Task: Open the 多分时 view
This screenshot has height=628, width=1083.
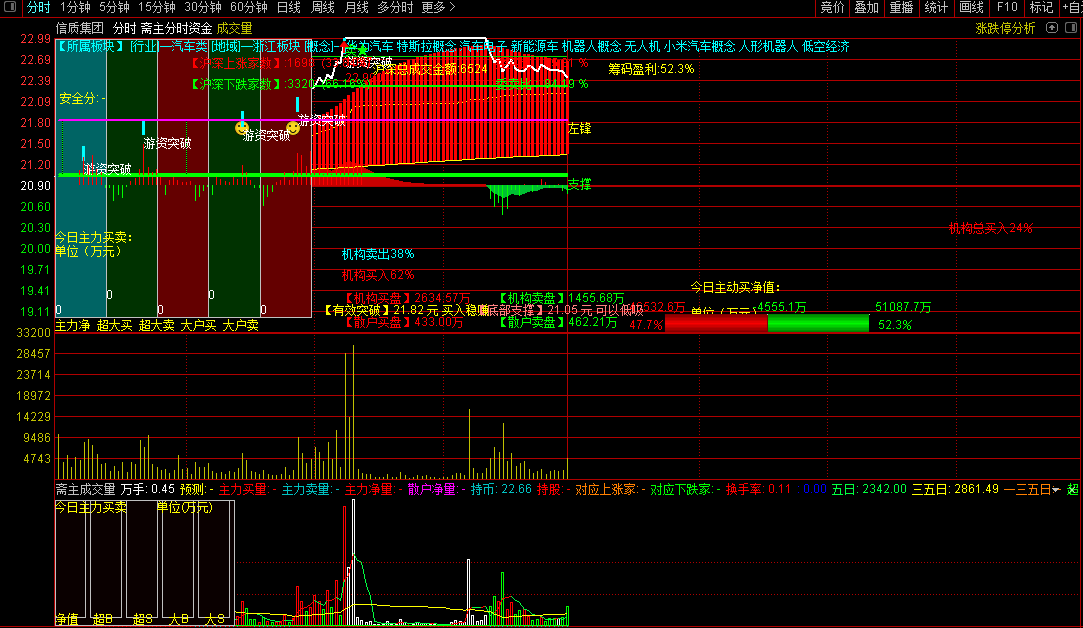Action: tap(395, 8)
